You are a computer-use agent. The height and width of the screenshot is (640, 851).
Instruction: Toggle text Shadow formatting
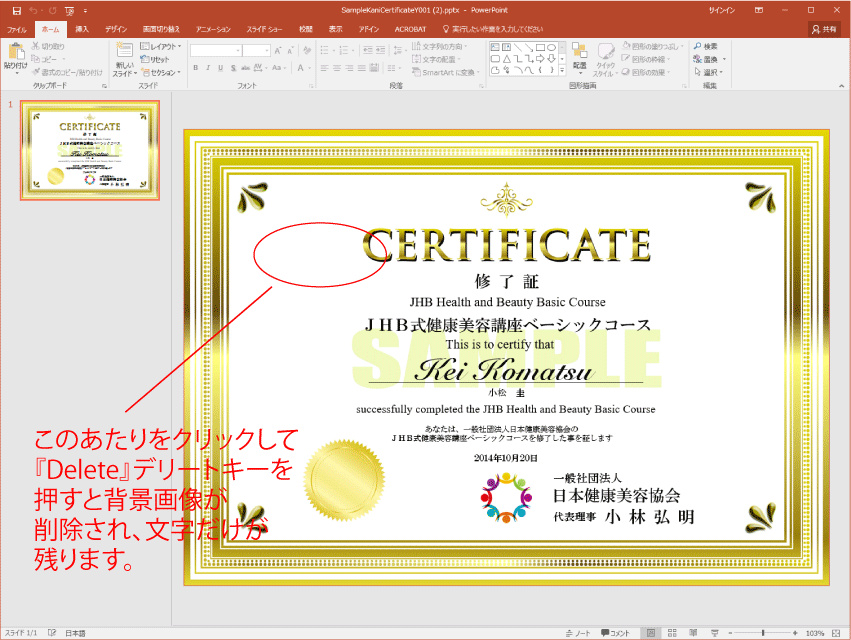click(233, 68)
